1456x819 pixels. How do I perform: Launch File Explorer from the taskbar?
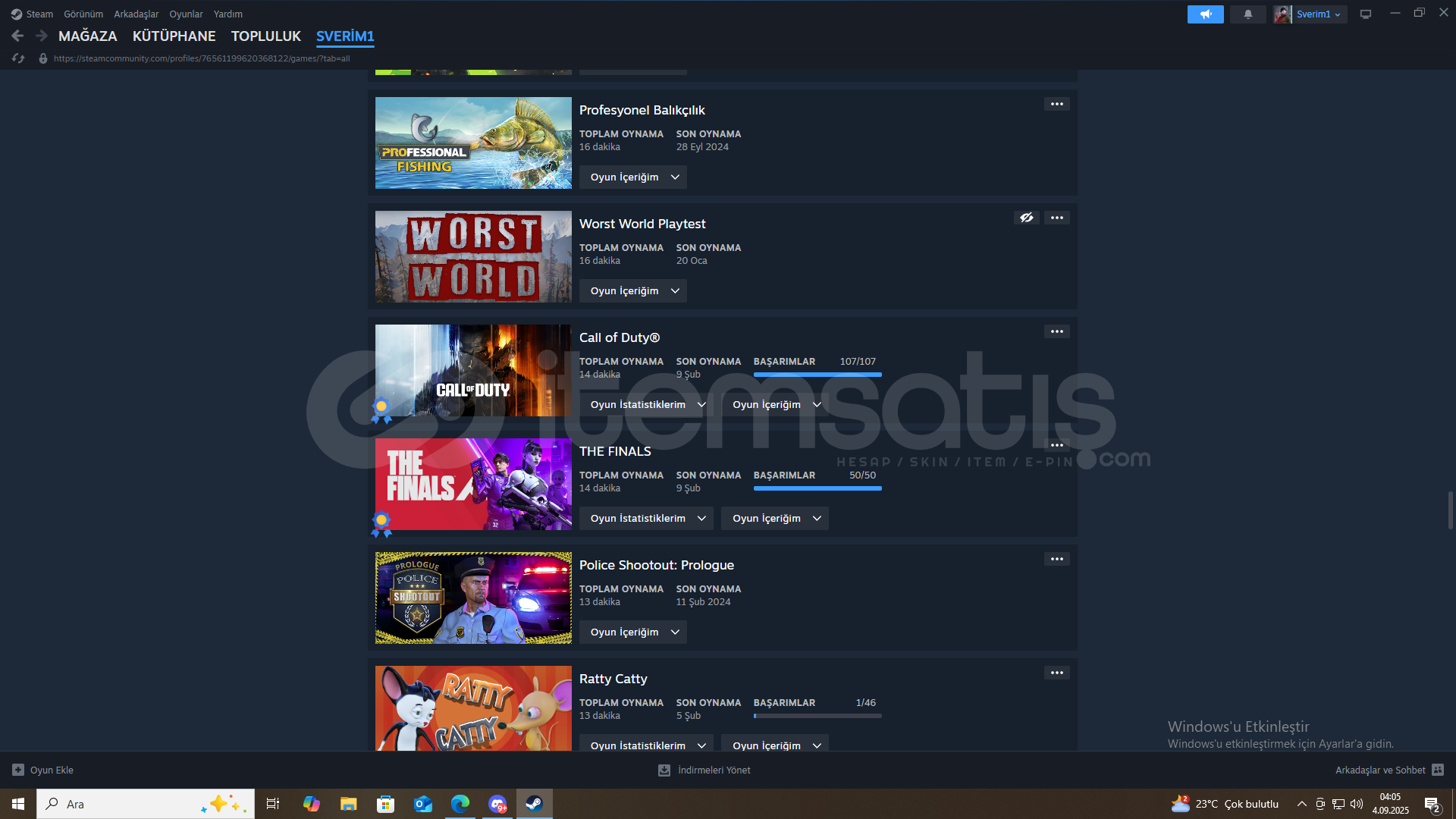click(348, 804)
